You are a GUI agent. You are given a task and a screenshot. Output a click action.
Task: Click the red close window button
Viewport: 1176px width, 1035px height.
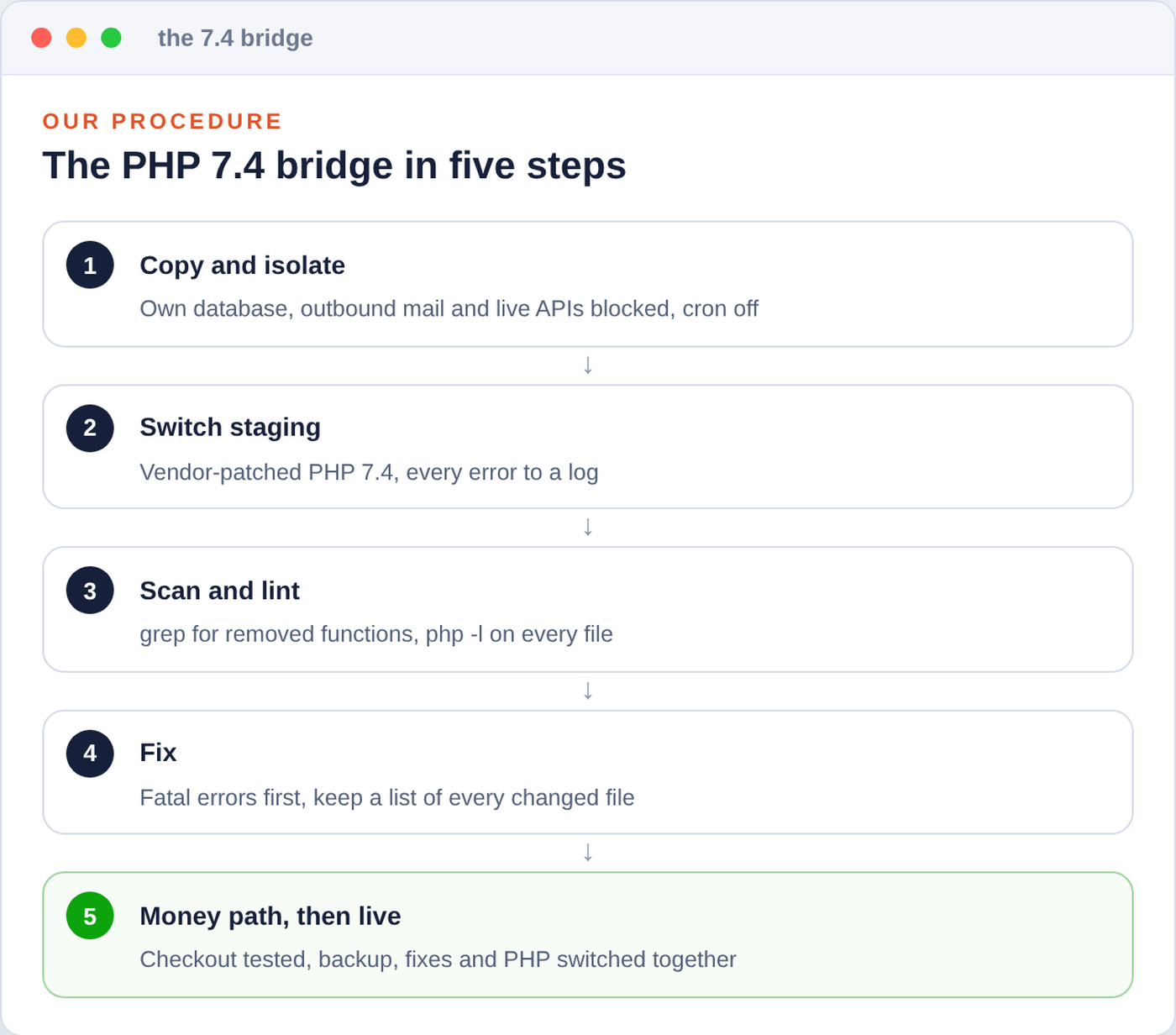[41, 38]
